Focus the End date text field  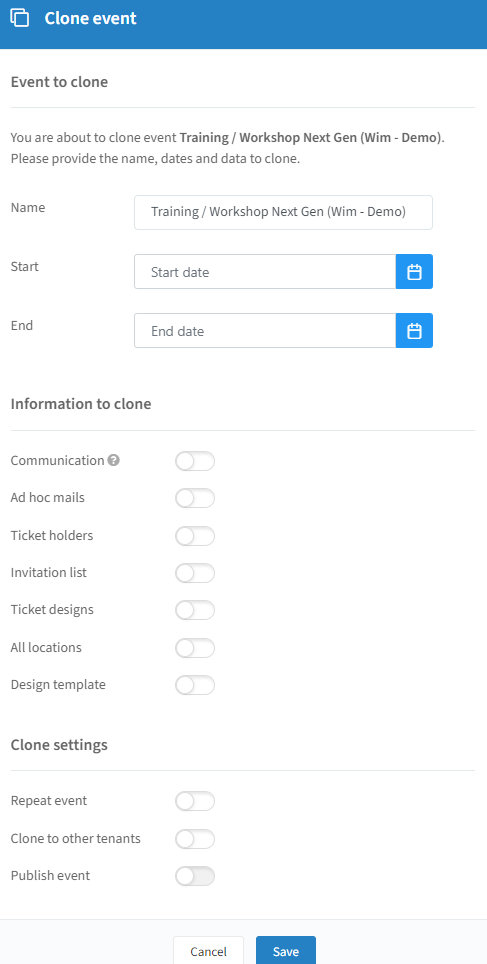click(265, 331)
